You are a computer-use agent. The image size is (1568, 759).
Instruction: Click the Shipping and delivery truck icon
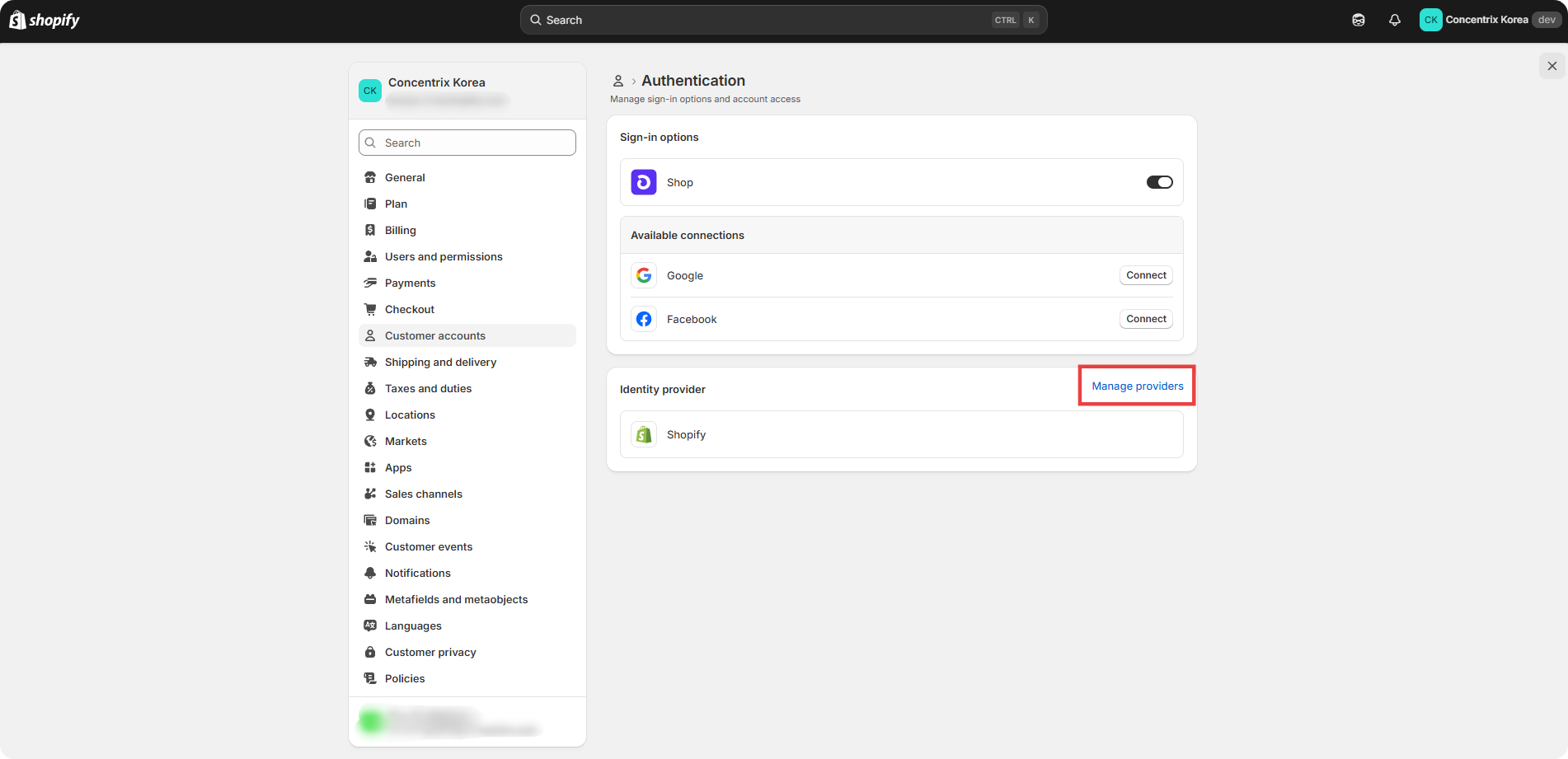(x=370, y=362)
